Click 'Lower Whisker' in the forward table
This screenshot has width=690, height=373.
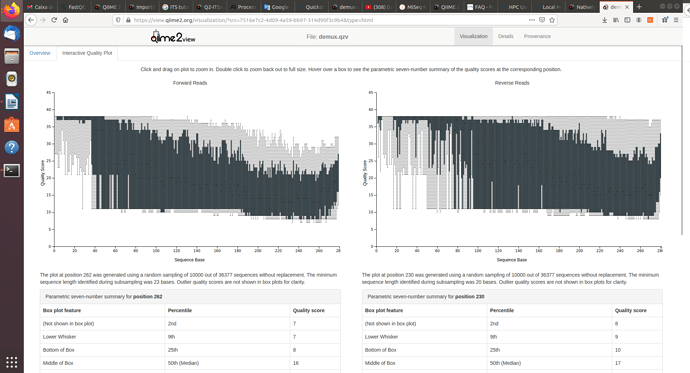(59, 336)
